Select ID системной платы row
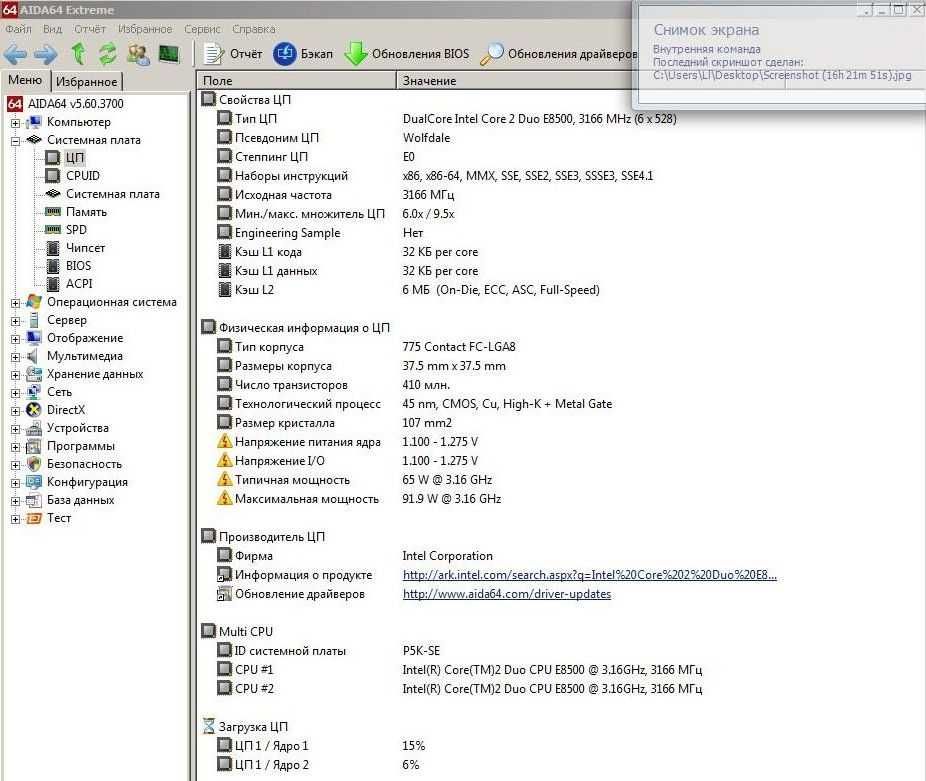 click(329, 650)
